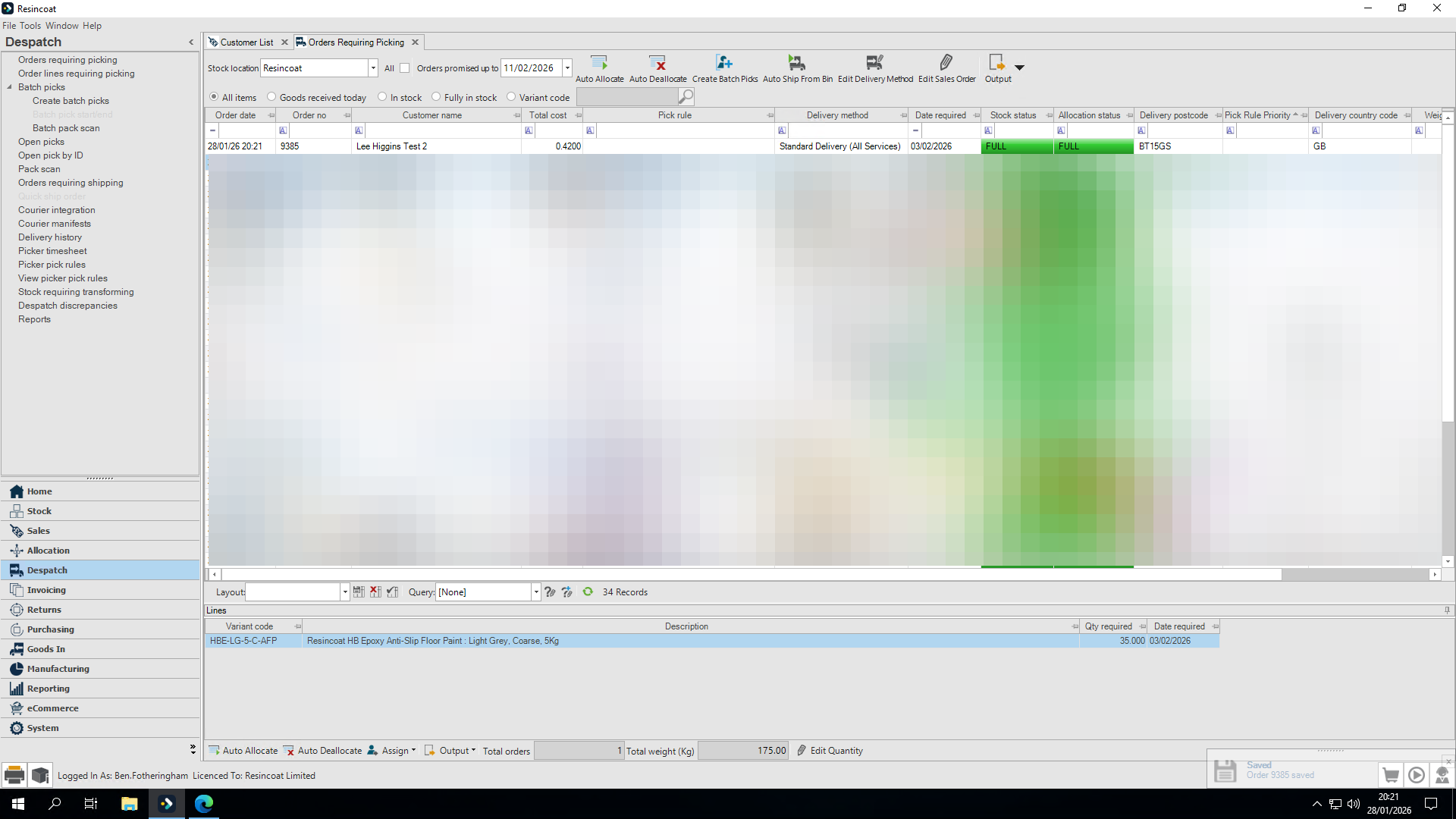The image size is (1456, 819).
Task: Click search magnifier next to Variant code field
Action: 686,96
